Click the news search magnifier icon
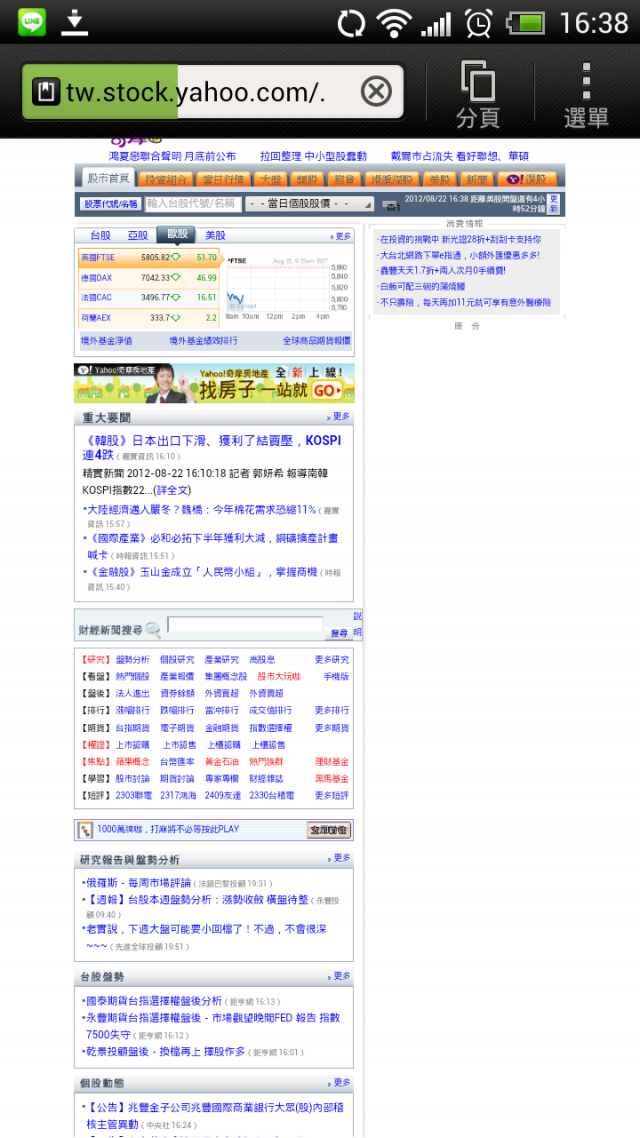Screen dimensions: 640x1138 click(153, 629)
